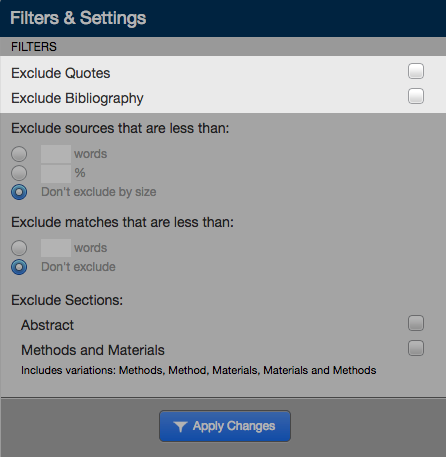The width and height of the screenshot is (446, 457).
Task: Click the source percentage input field
Action: (x=56, y=173)
